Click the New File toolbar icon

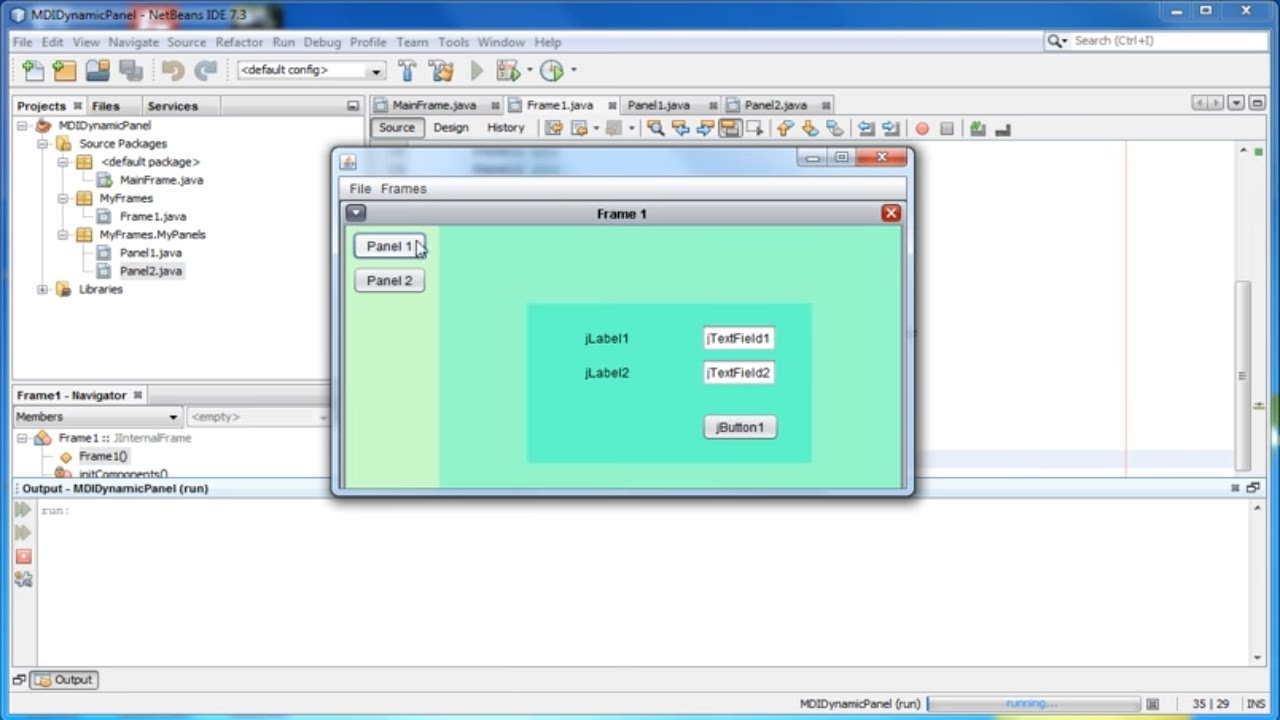[33, 70]
